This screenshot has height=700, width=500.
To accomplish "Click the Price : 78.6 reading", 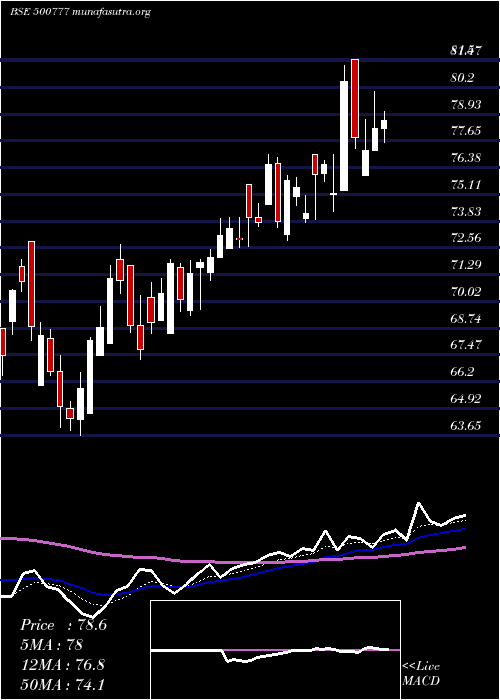I will tap(63, 625).
